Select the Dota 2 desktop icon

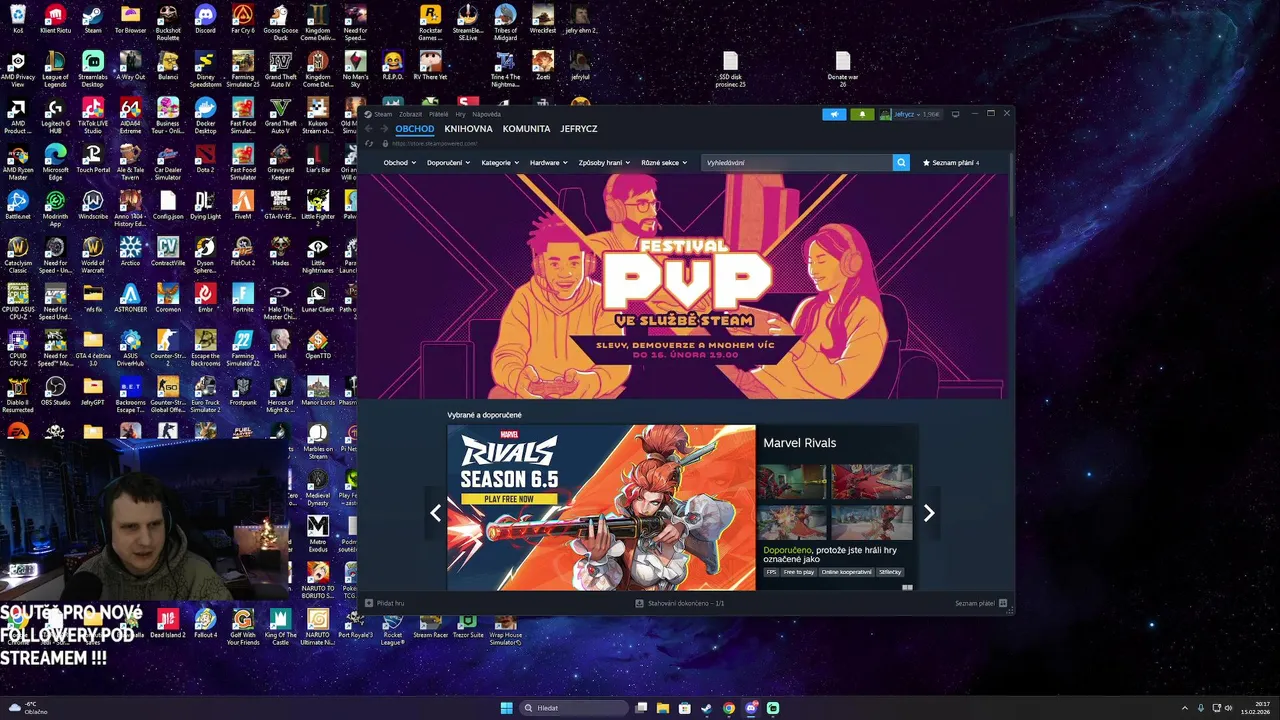point(205,158)
